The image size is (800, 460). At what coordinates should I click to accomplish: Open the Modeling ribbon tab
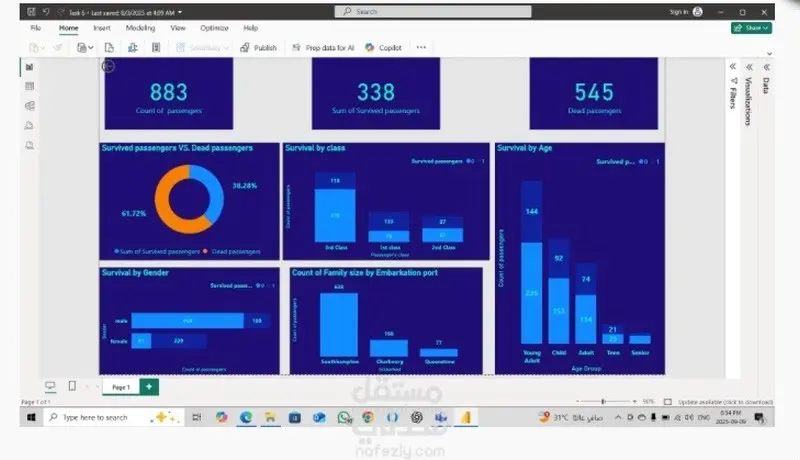140,28
